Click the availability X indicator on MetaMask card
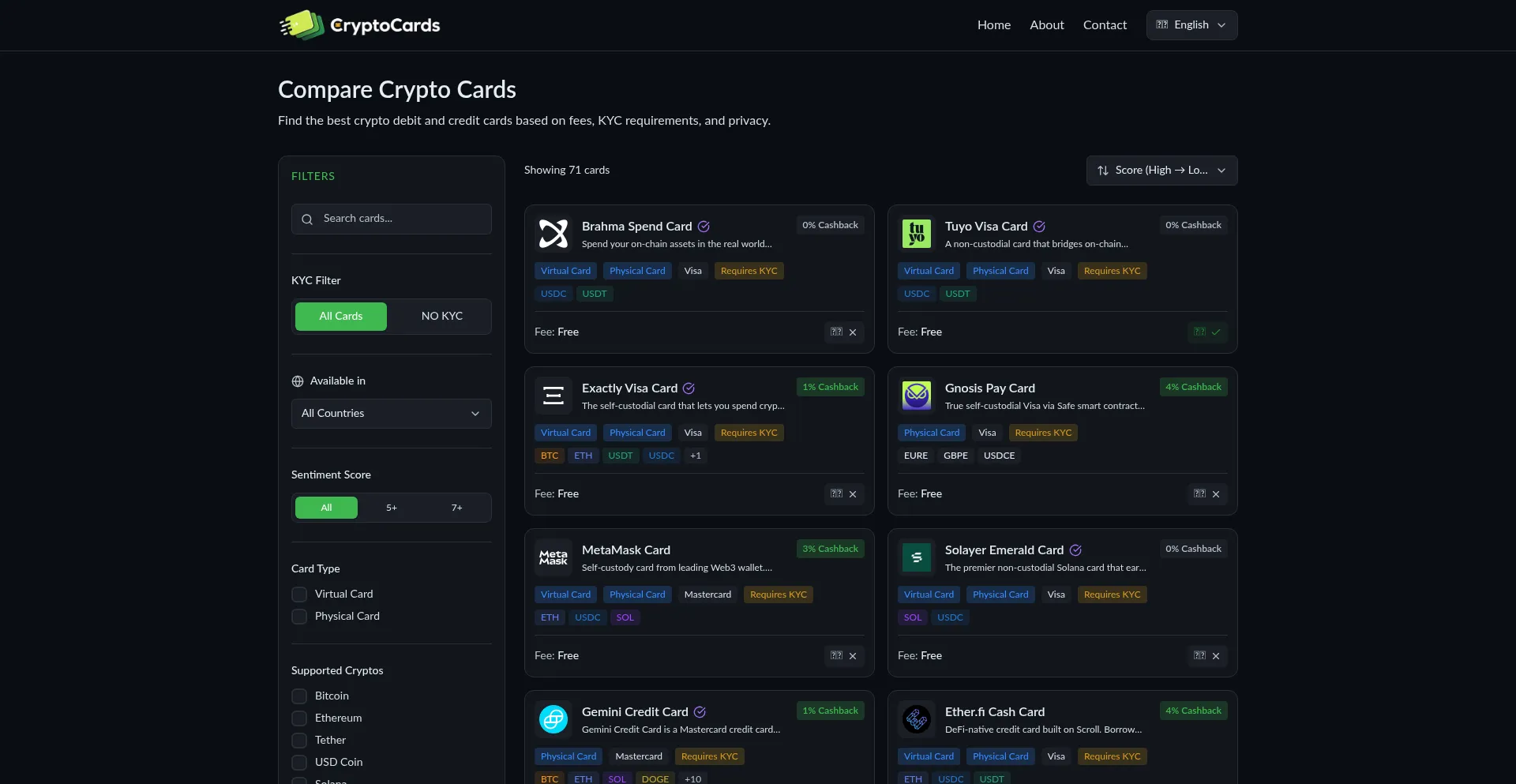Viewport: 1516px width, 784px height. pos(844,656)
